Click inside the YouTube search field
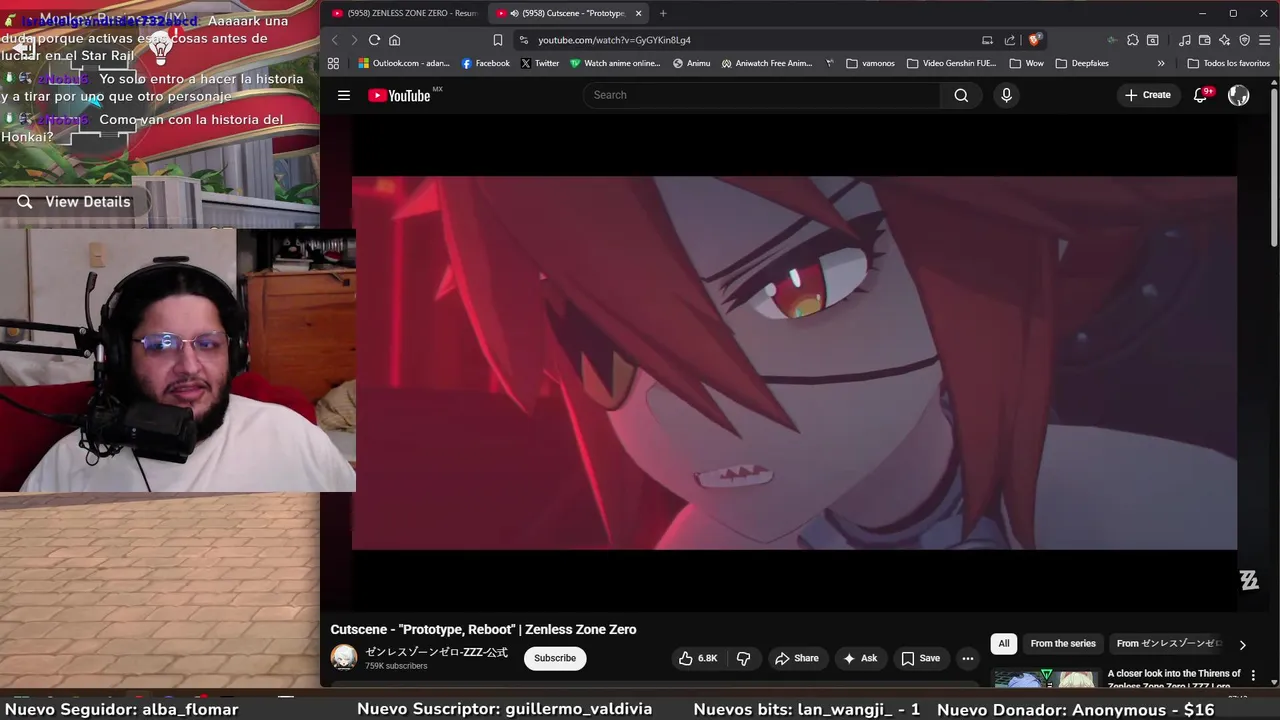Screen dimensions: 1280x720 (762, 95)
